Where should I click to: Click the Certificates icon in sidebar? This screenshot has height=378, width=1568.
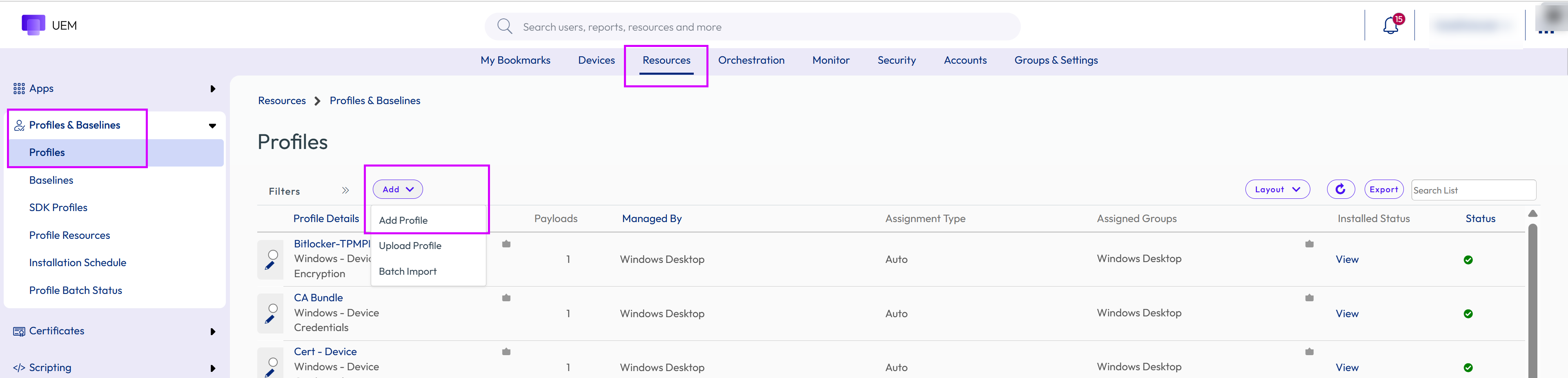pyautogui.click(x=20, y=331)
